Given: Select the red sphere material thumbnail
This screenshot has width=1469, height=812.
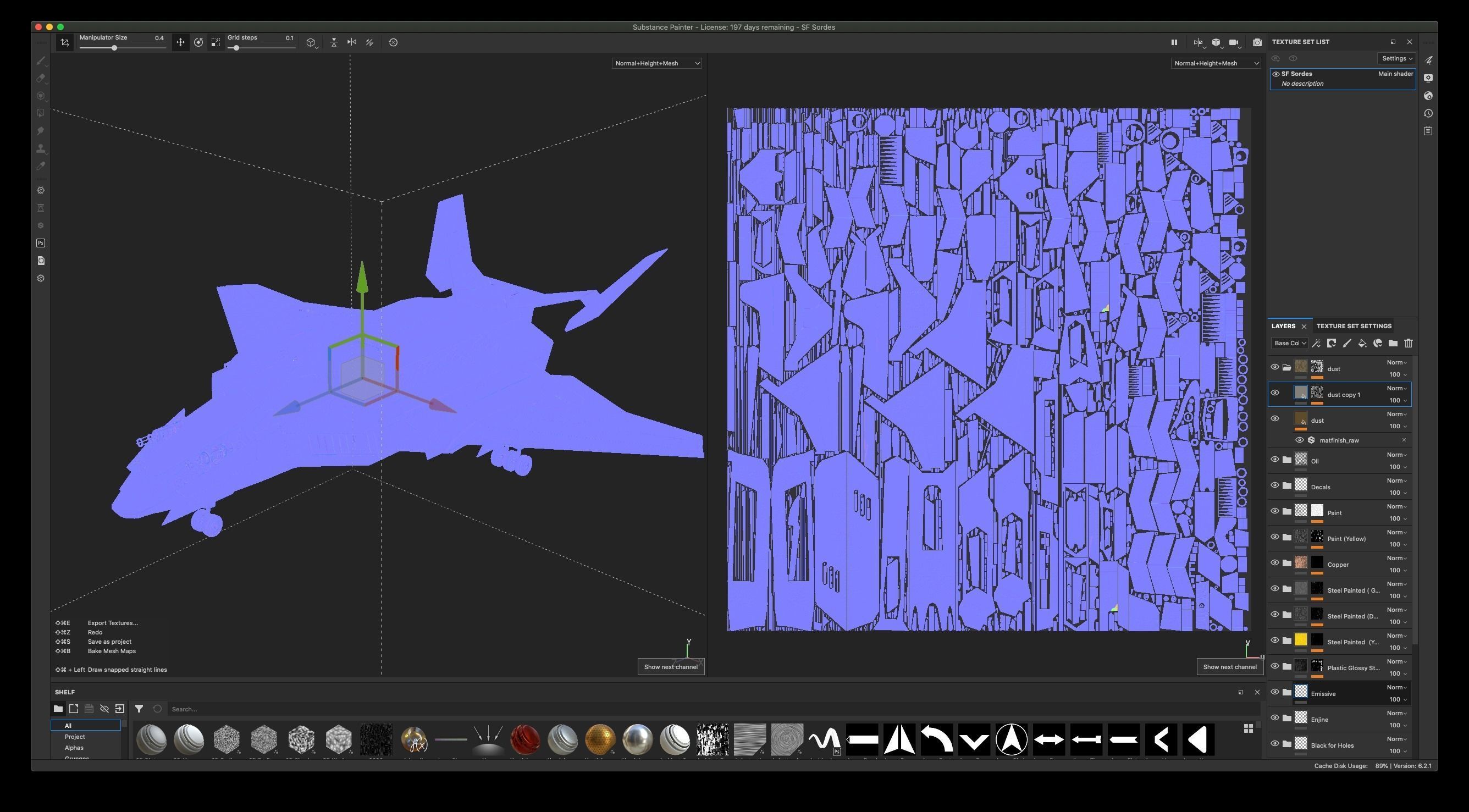Looking at the screenshot, I should pyautogui.click(x=525, y=739).
